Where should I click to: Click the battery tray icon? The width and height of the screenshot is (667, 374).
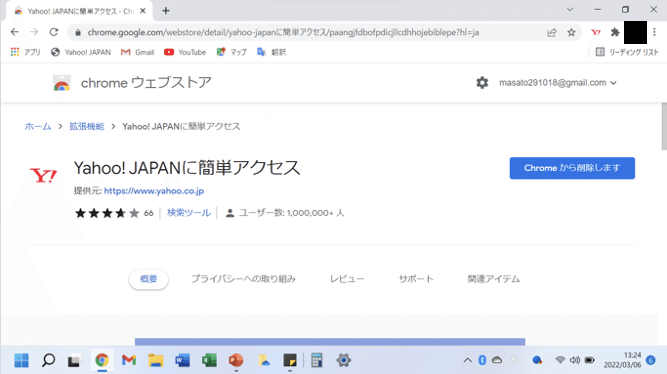[590, 360]
